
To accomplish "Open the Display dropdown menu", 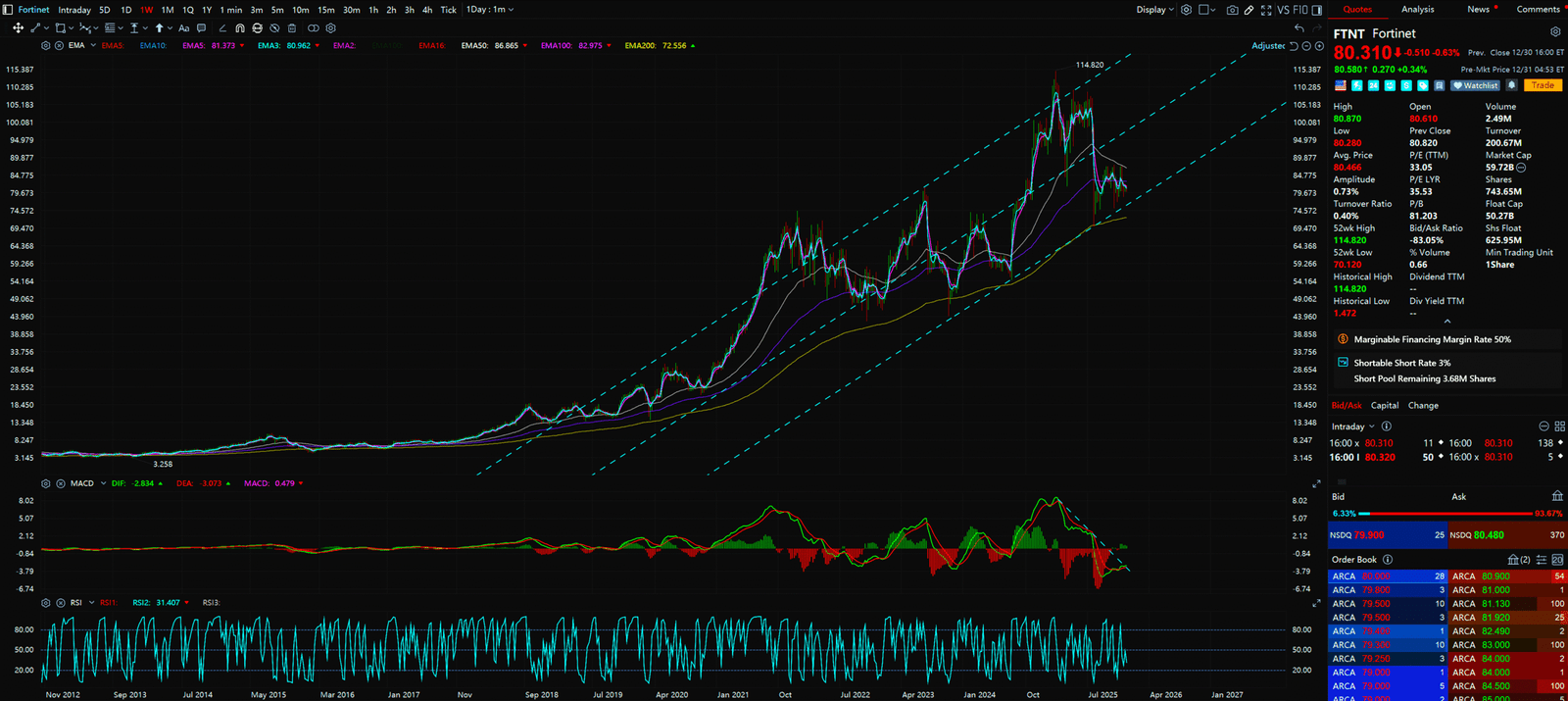I will pyautogui.click(x=1154, y=10).
